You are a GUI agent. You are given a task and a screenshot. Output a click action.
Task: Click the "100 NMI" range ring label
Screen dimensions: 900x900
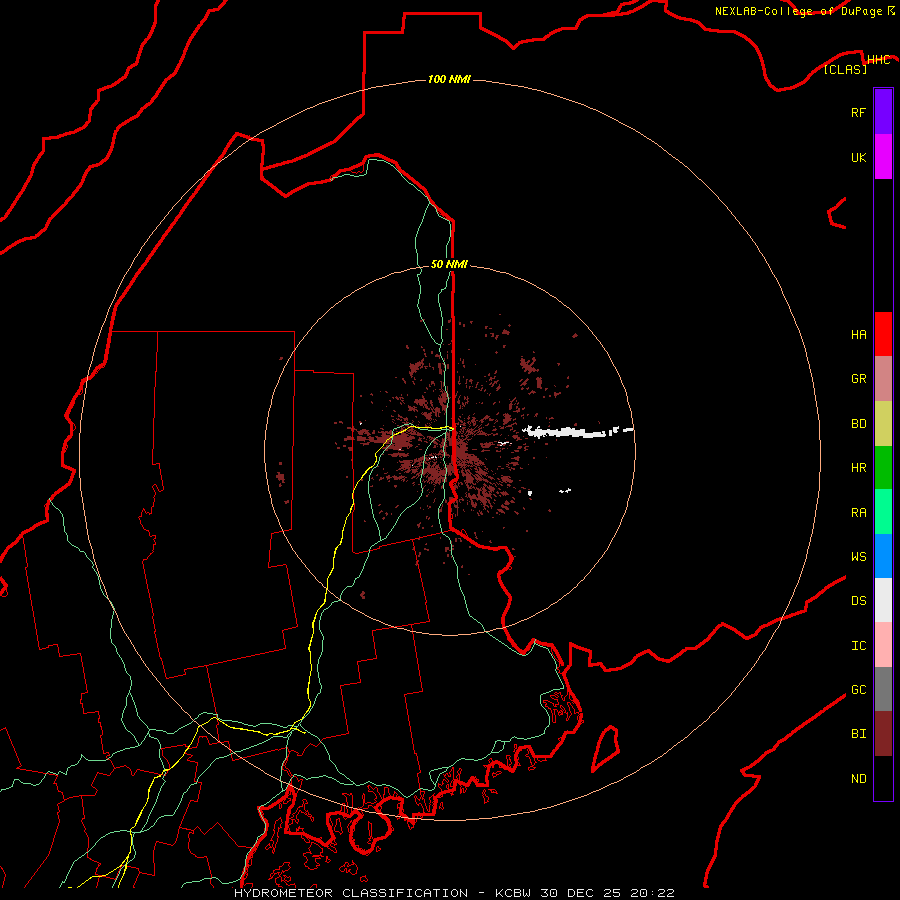click(x=449, y=79)
